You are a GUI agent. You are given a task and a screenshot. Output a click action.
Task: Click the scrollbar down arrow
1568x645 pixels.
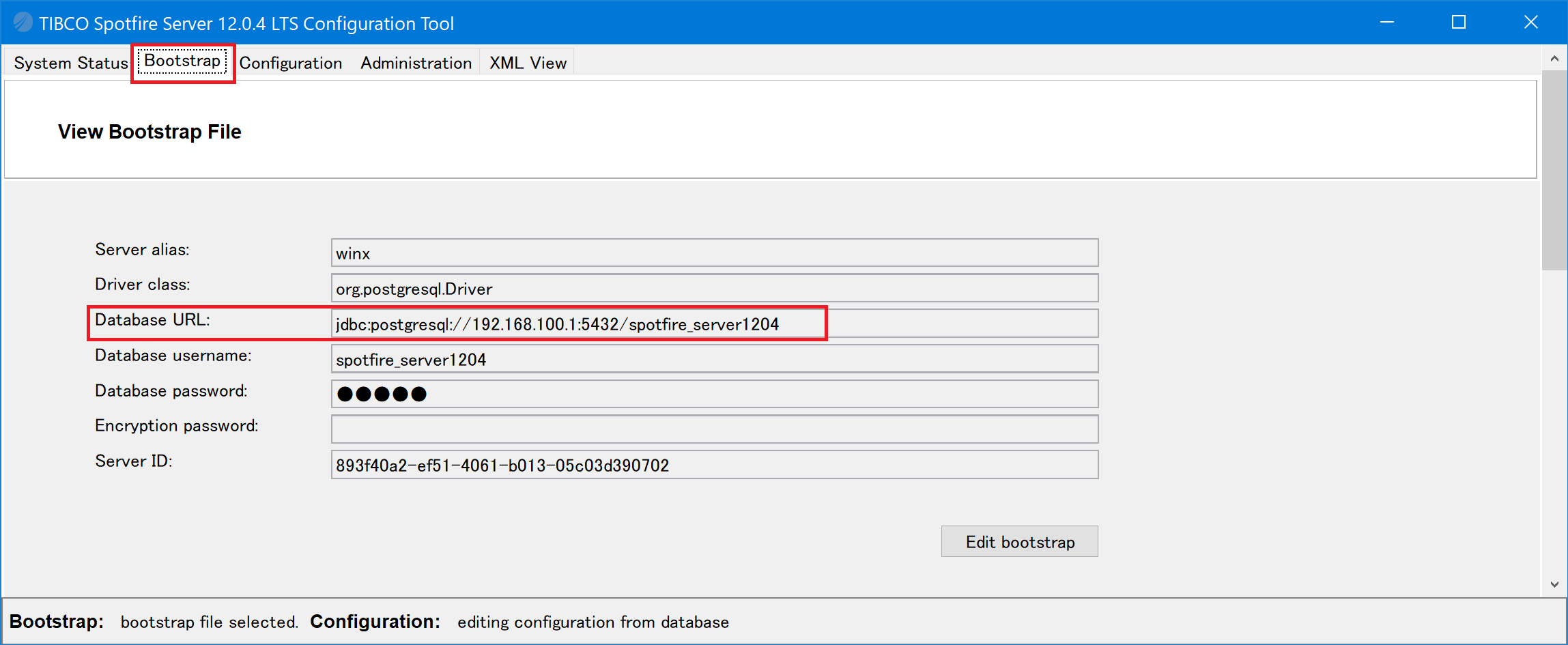click(x=1554, y=584)
